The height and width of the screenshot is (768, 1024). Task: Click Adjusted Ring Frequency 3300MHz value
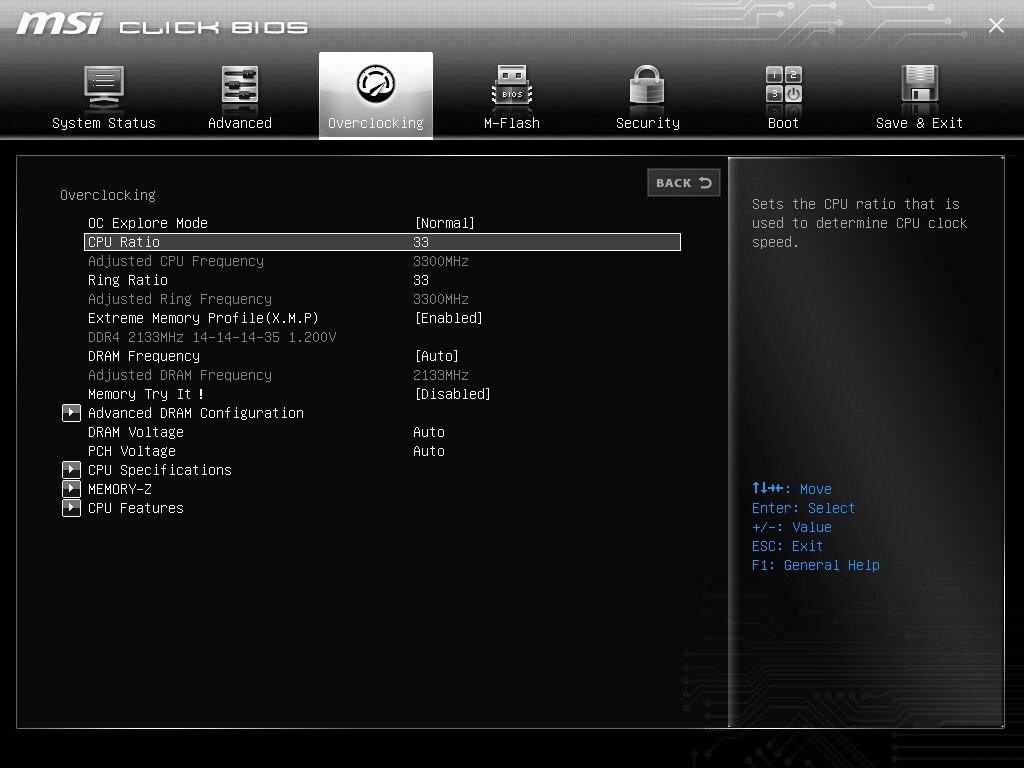point(441,299)
